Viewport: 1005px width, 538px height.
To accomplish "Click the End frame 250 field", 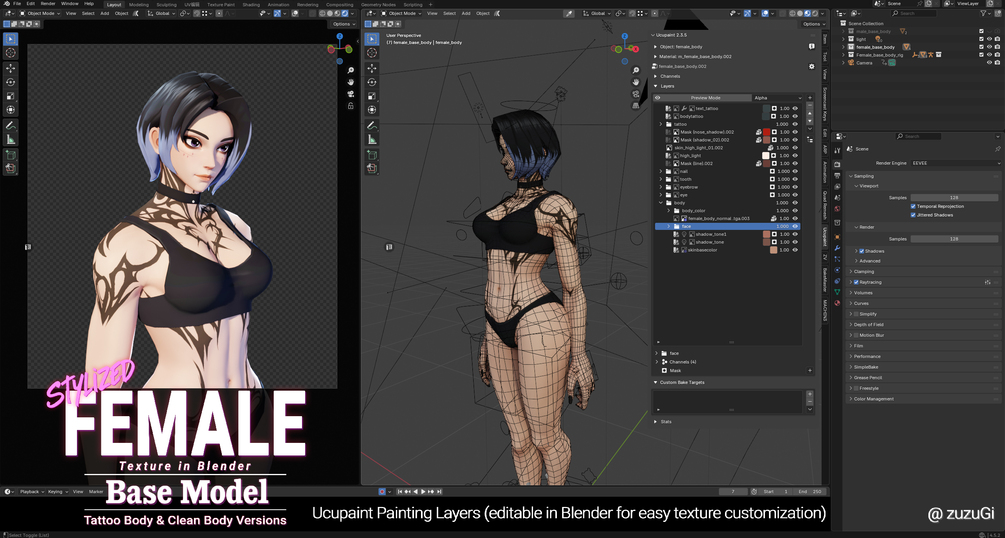I will [810, 492].
